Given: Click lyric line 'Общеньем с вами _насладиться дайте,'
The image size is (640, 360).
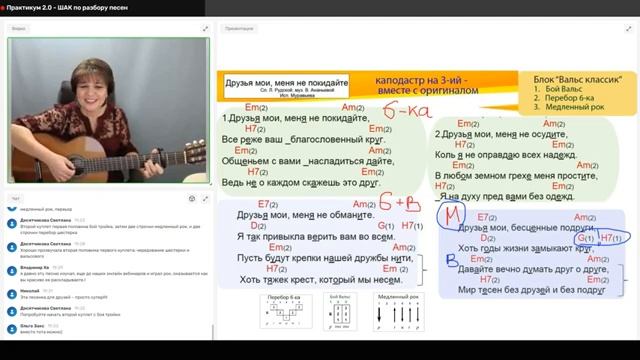Looking at the screenshot, I should [x=308, y=161].
